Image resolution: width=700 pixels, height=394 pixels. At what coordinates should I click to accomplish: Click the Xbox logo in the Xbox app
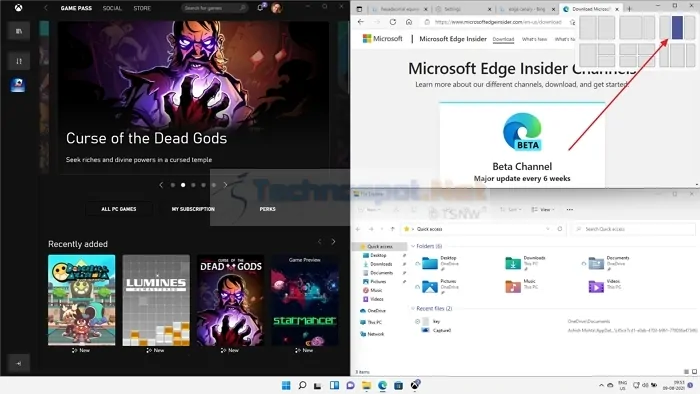[x=18, y=8]
